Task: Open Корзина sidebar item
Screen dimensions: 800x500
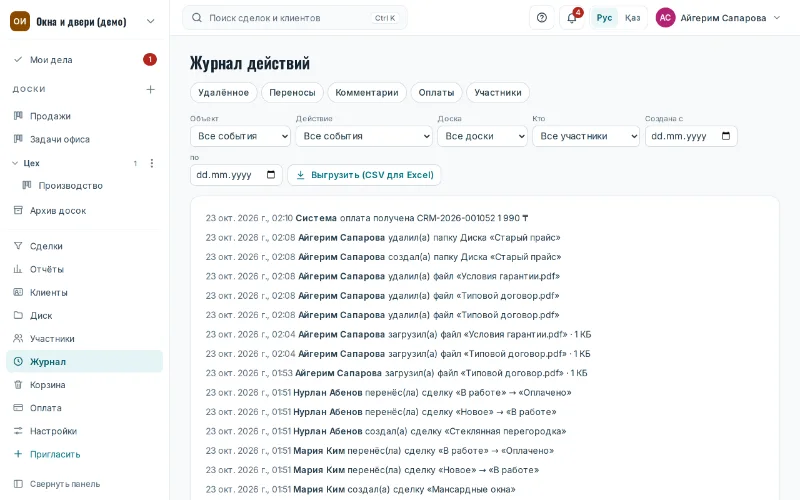Action: (85, 385)
